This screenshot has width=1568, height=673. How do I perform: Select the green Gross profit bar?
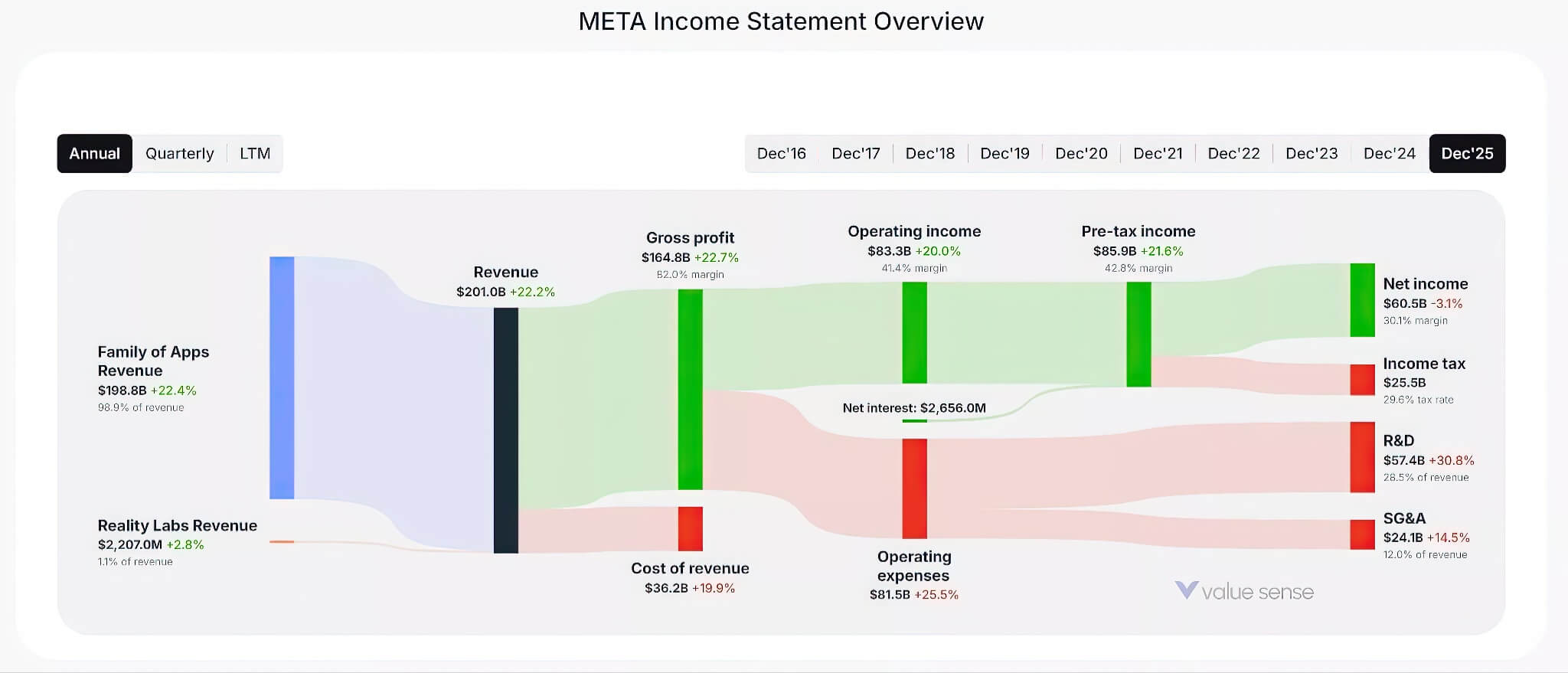click(690, 389)
